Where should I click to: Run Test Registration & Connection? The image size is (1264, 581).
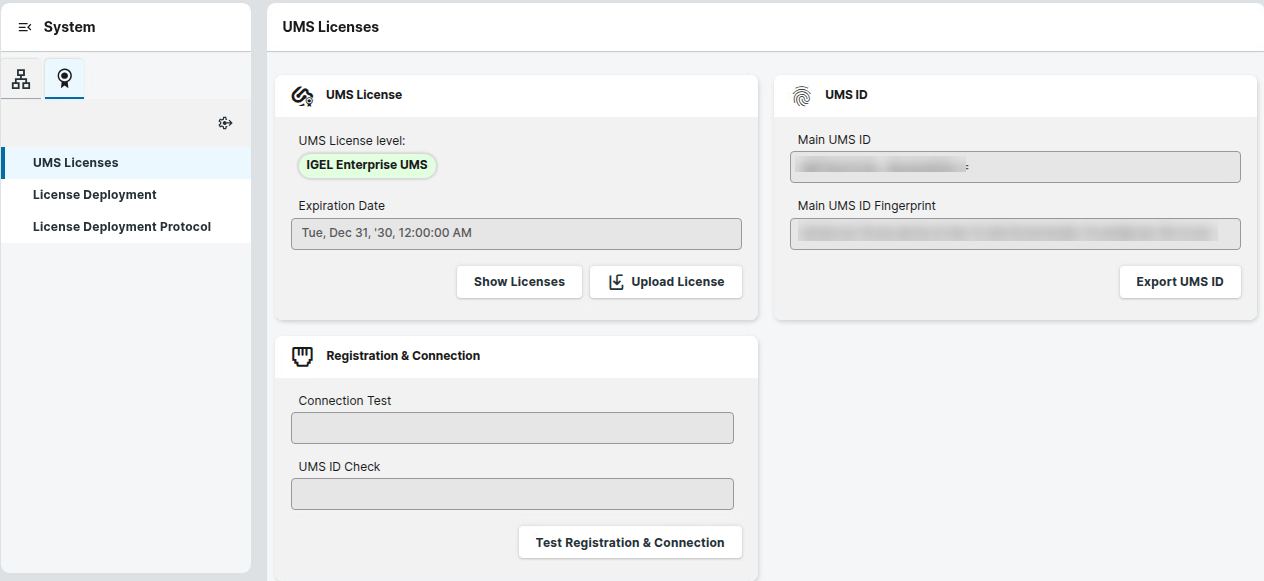[630, 542]
